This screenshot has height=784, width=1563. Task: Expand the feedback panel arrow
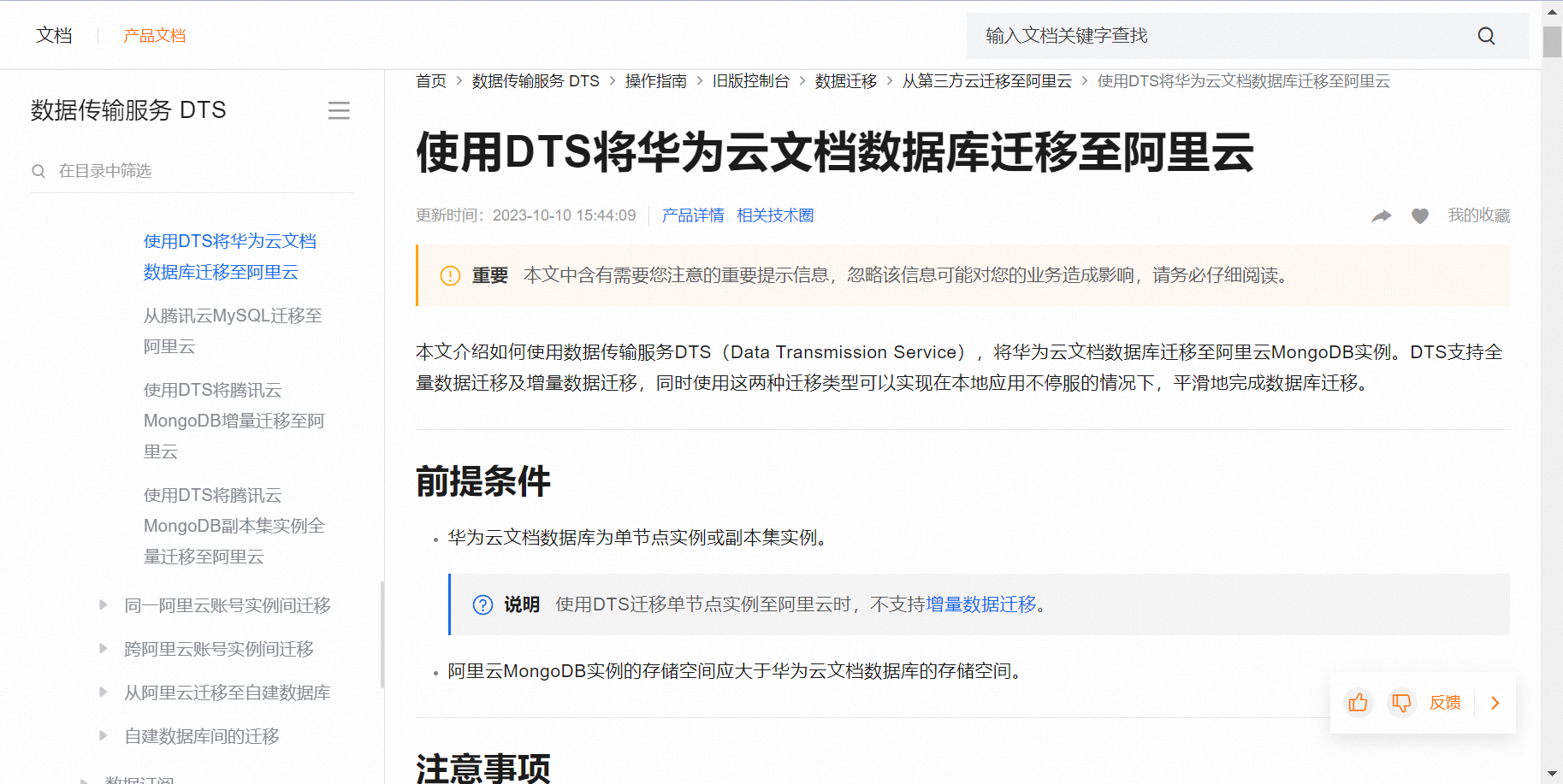[x=1495, y=703]
